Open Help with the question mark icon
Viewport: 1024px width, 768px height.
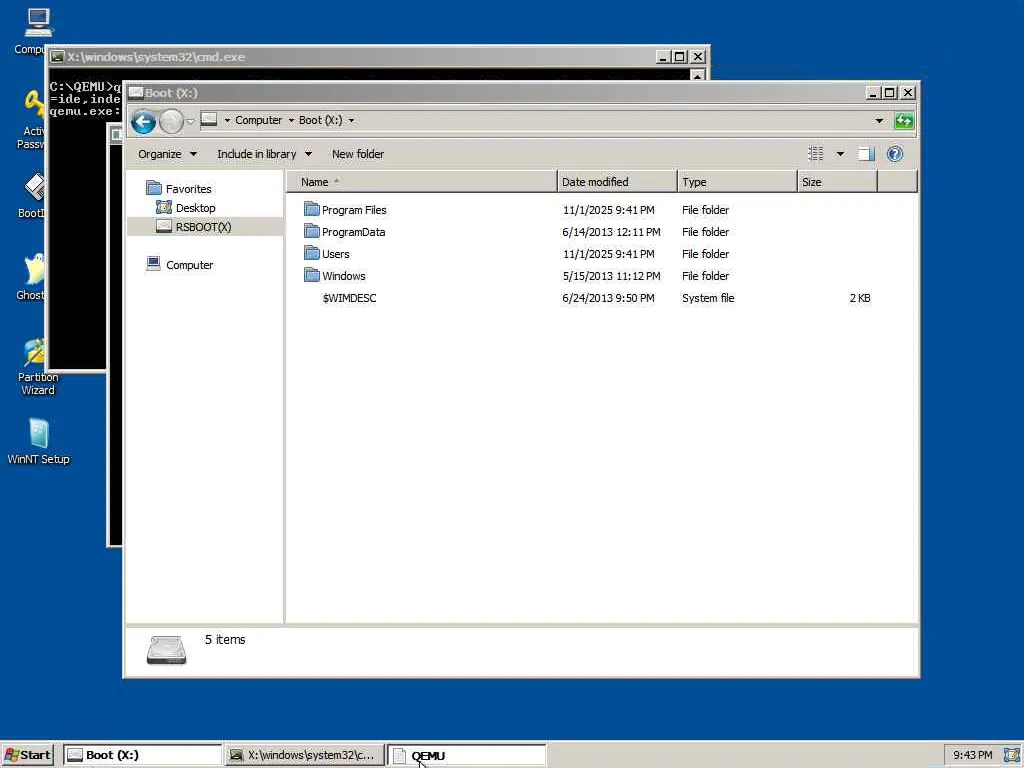[x=895, y=154]
